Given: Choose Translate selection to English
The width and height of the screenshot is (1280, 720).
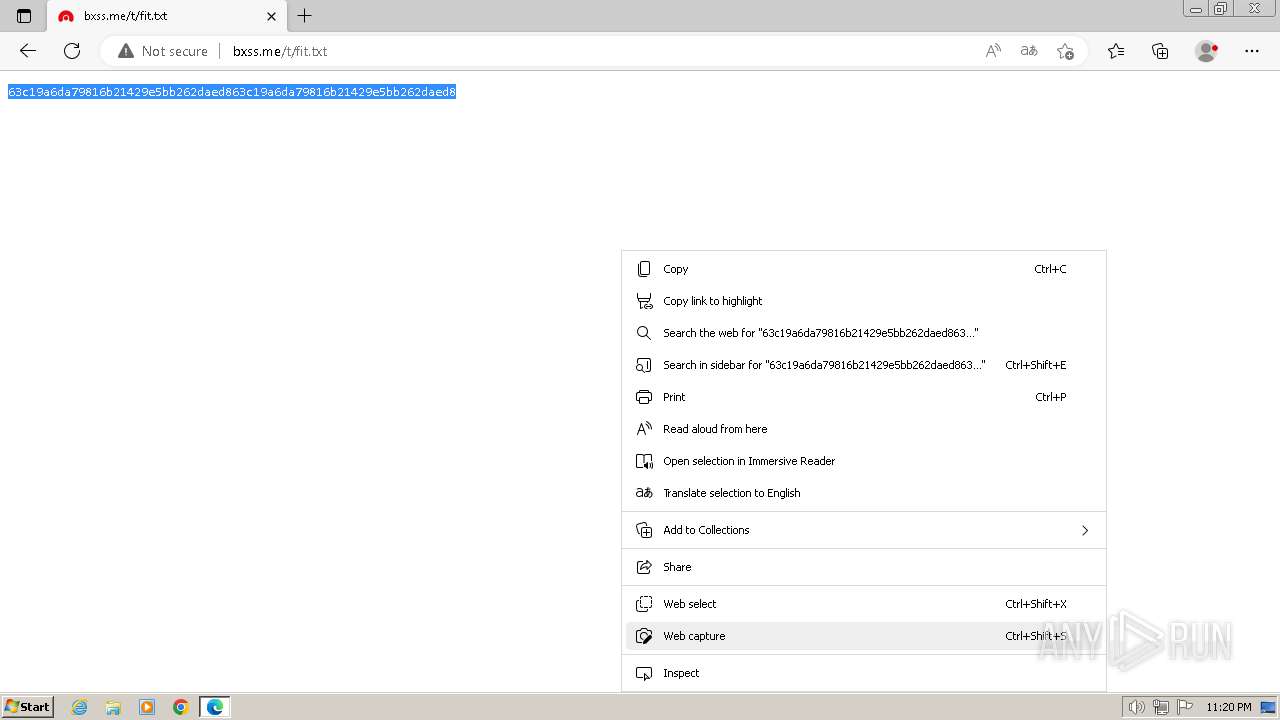Looking at the screenshot, I should 864,493.
